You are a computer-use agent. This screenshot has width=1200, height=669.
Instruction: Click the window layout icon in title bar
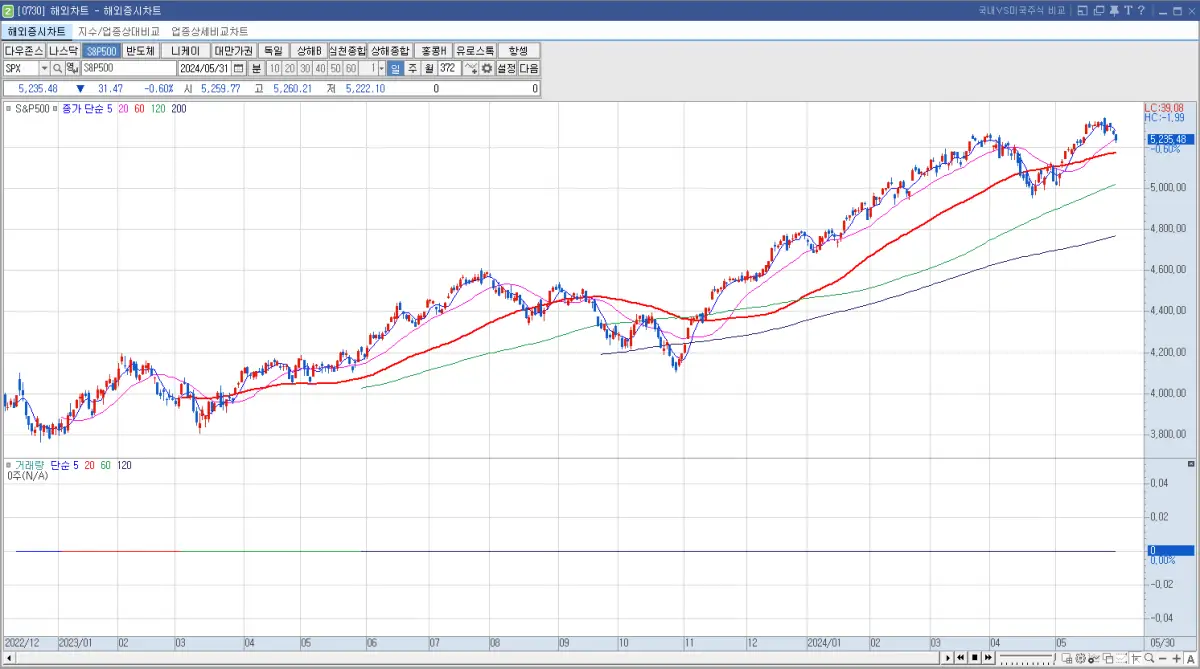click(x=1082, y=10)
